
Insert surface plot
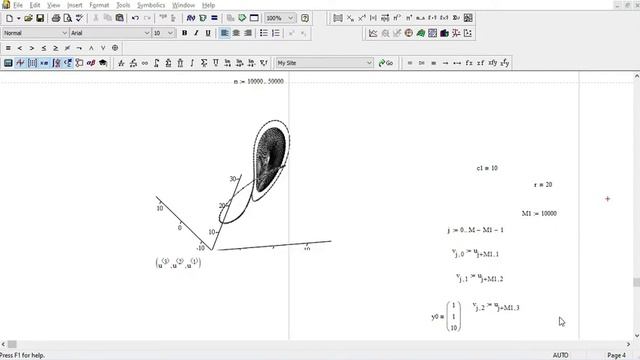[x=420, y=33]
